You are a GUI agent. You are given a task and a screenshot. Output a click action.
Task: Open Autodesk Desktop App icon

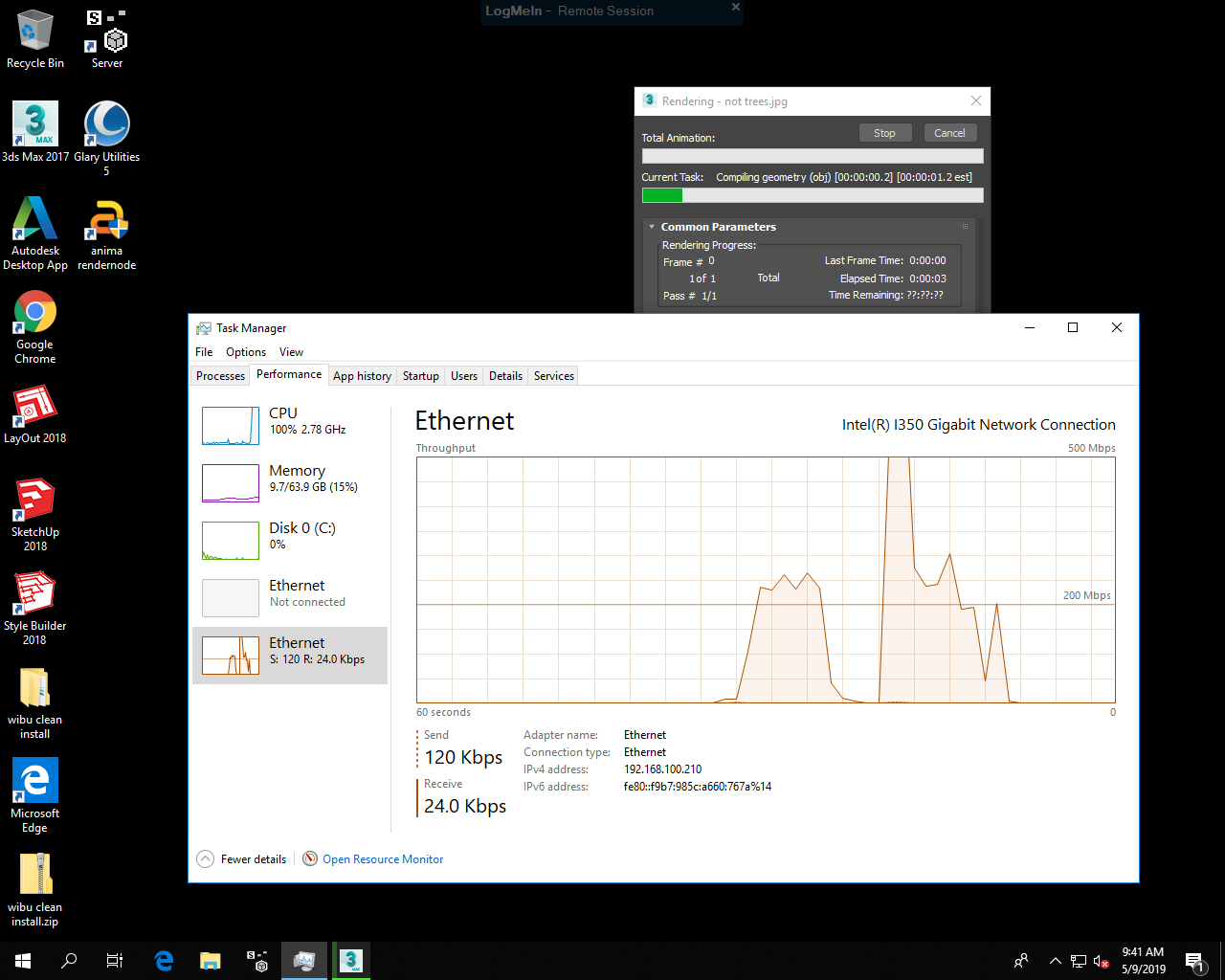point(35,234)
